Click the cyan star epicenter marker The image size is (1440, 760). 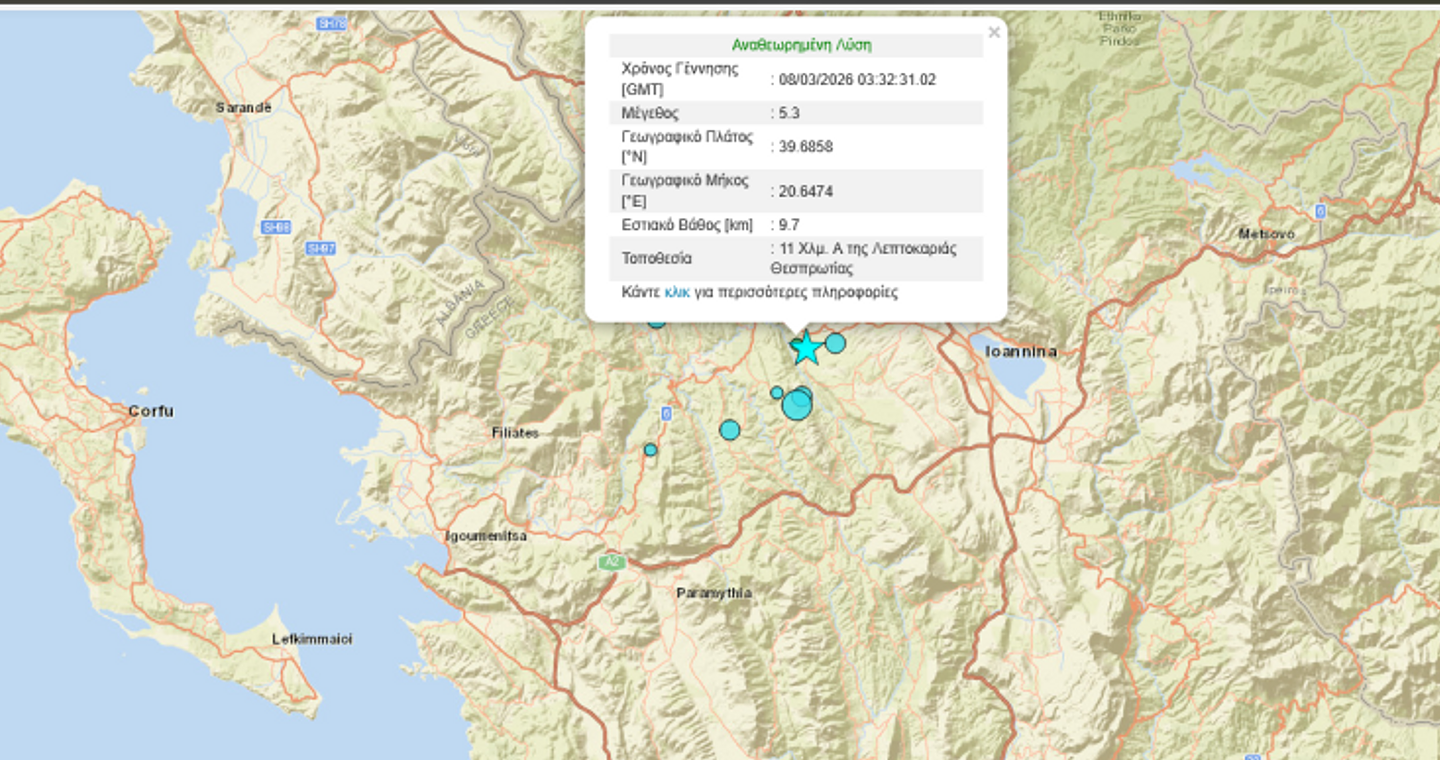tap(806, 348)
